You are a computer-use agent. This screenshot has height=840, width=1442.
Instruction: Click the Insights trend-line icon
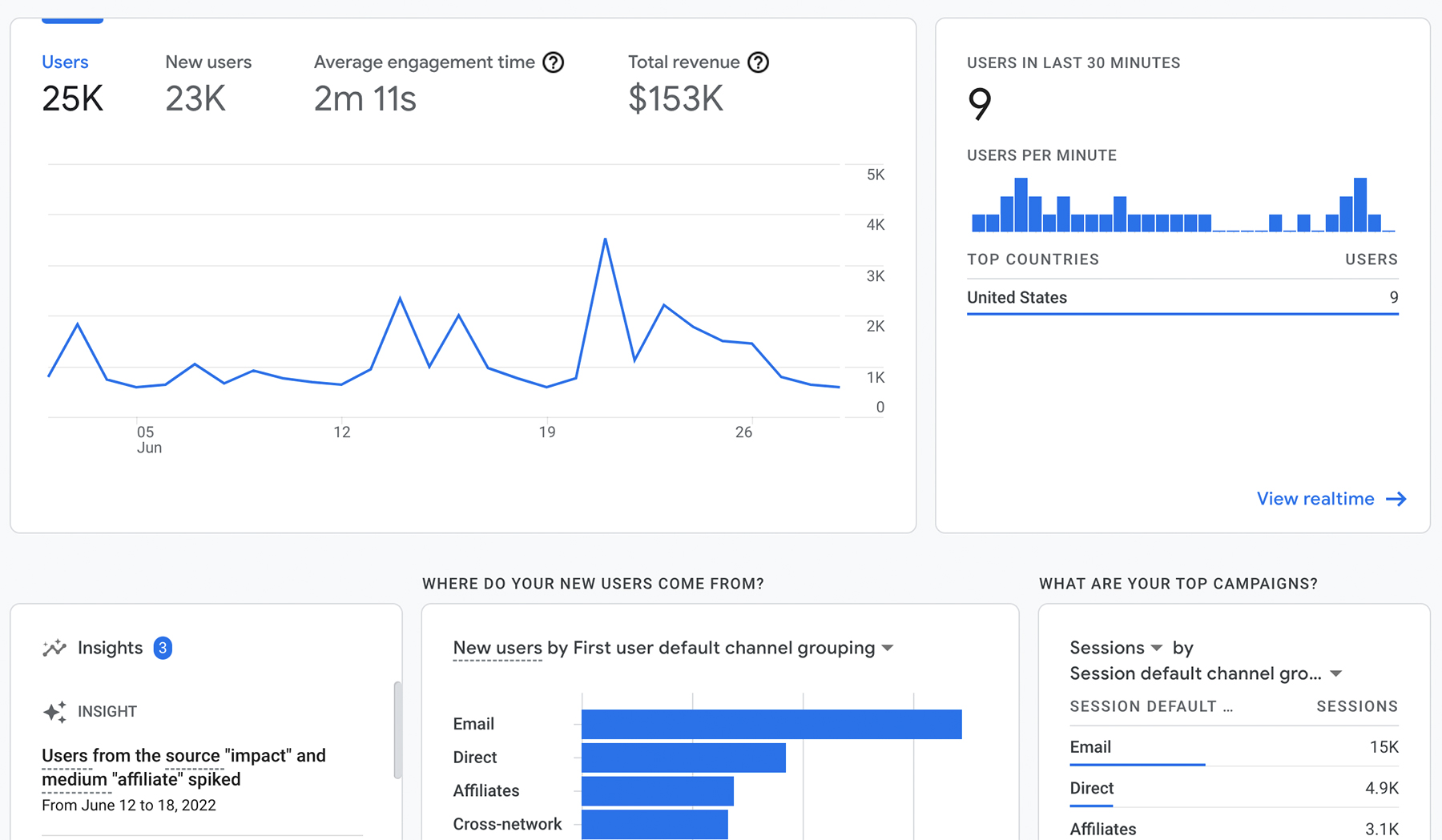[54, 648]
